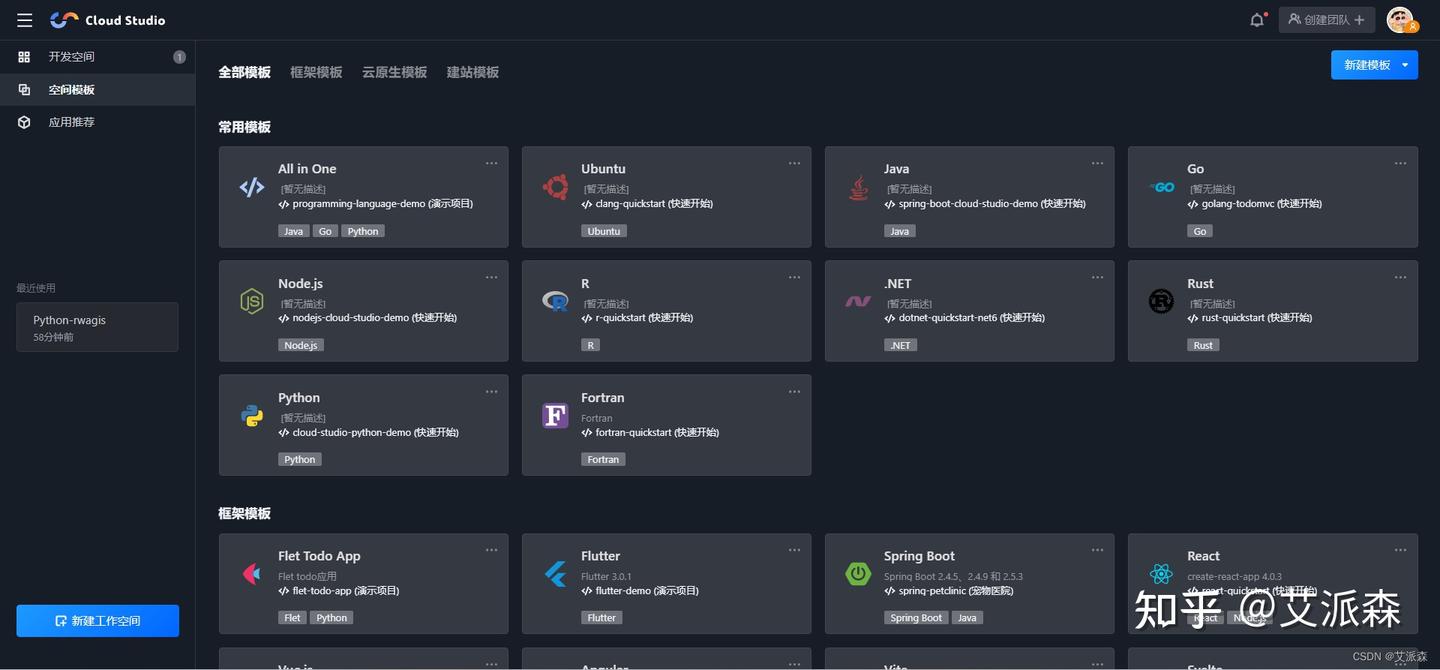This screenshot has height=670, width=1440.
Task: Open the notifications bell
Action: [1257, 20]
